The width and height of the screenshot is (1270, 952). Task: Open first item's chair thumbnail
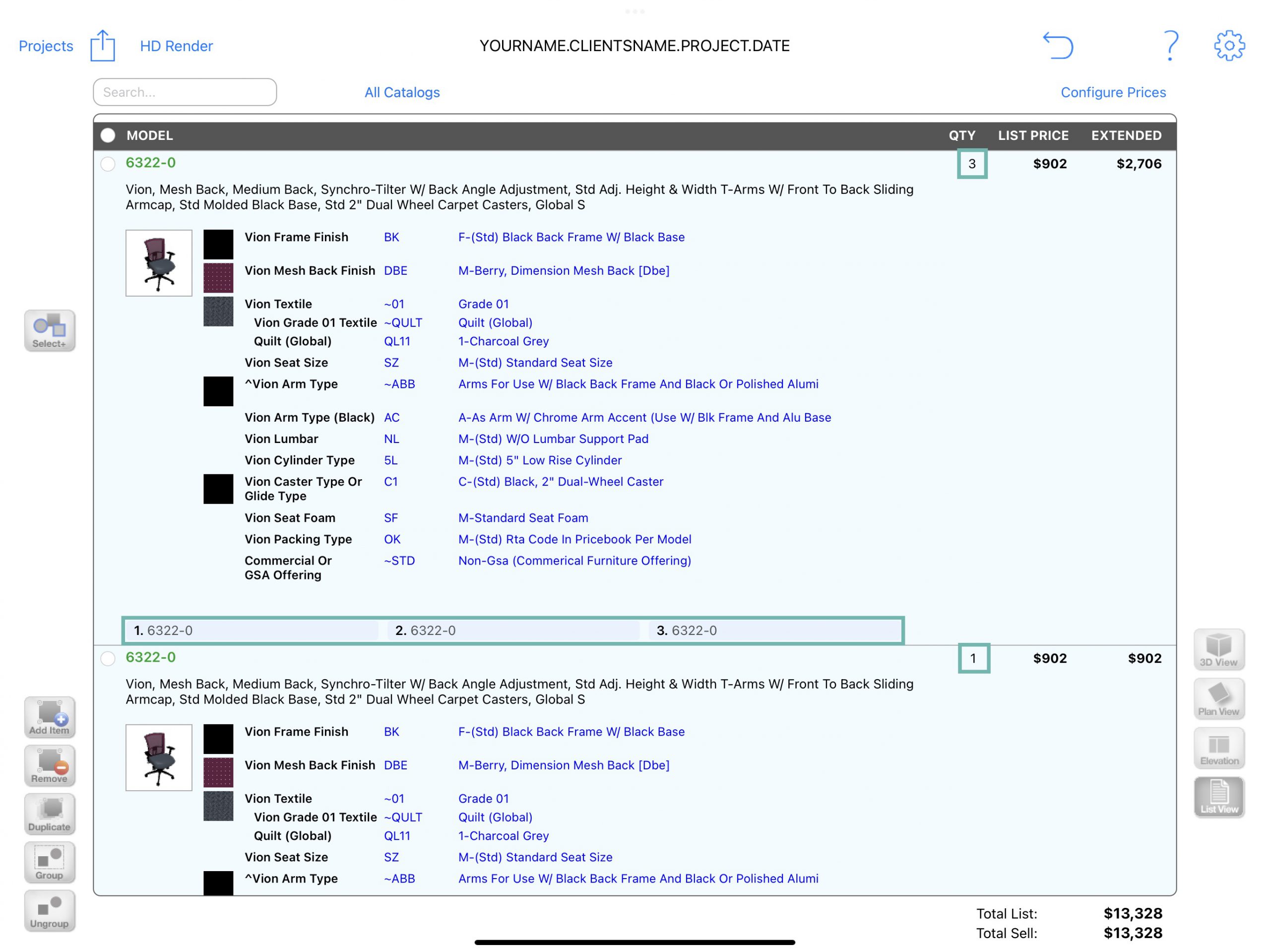(159, 263)
